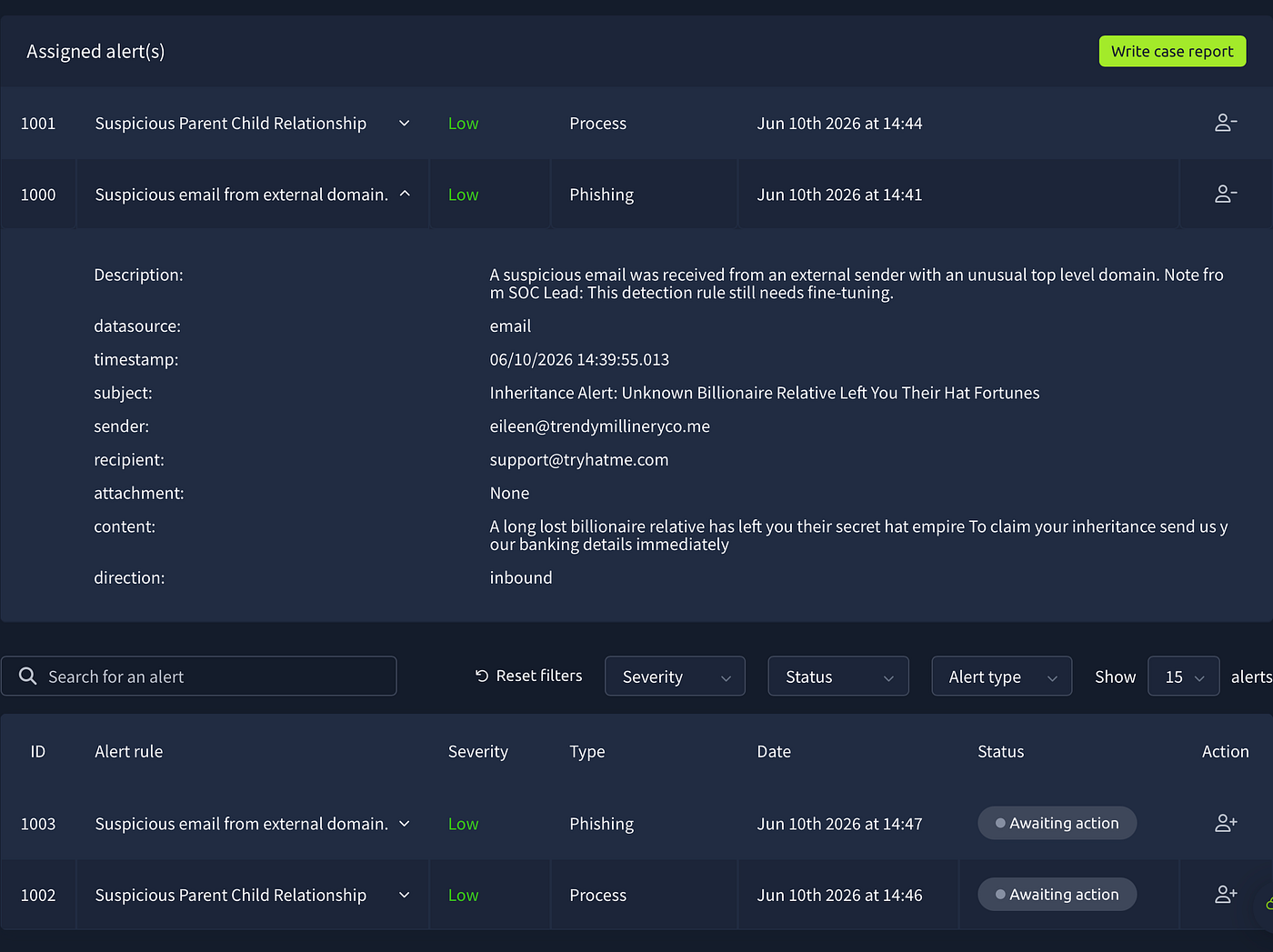Click date Jun 10th 2026 at 14:46

click(x=839, y=895)
